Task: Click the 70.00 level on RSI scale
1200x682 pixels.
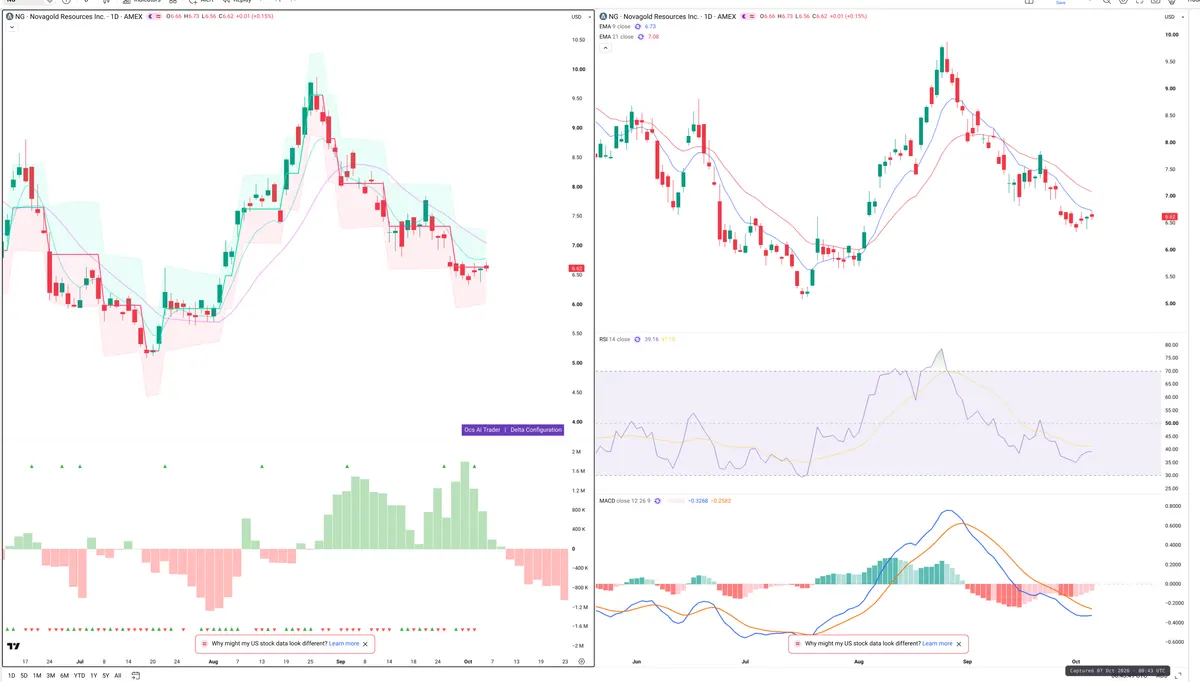Action: [x=1172, y=371]
